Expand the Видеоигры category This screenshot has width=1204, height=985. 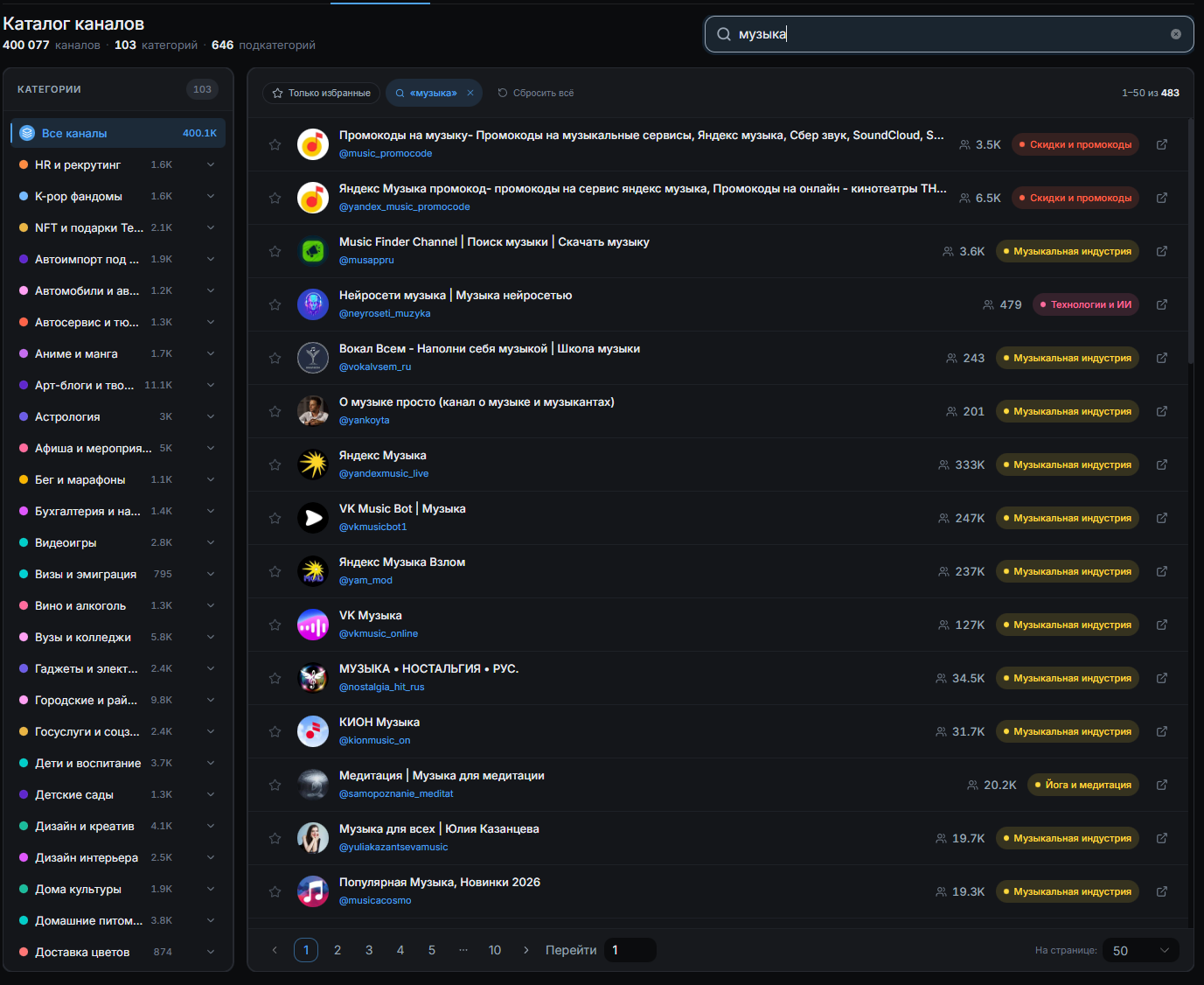(211, 542)
